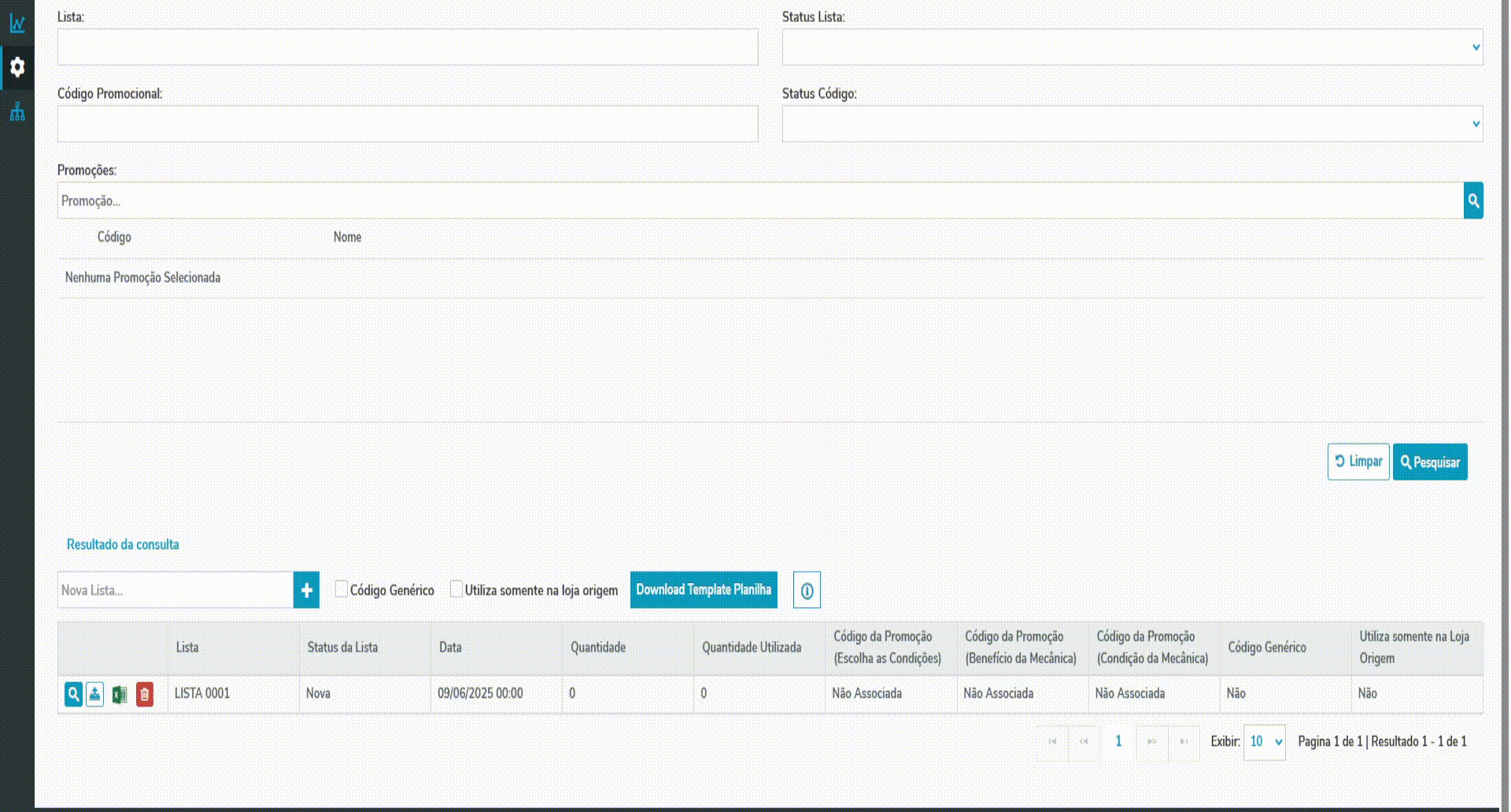Go to next page of results
This screenshot has width=1511, height=812.
click(x=1152, y=742)
